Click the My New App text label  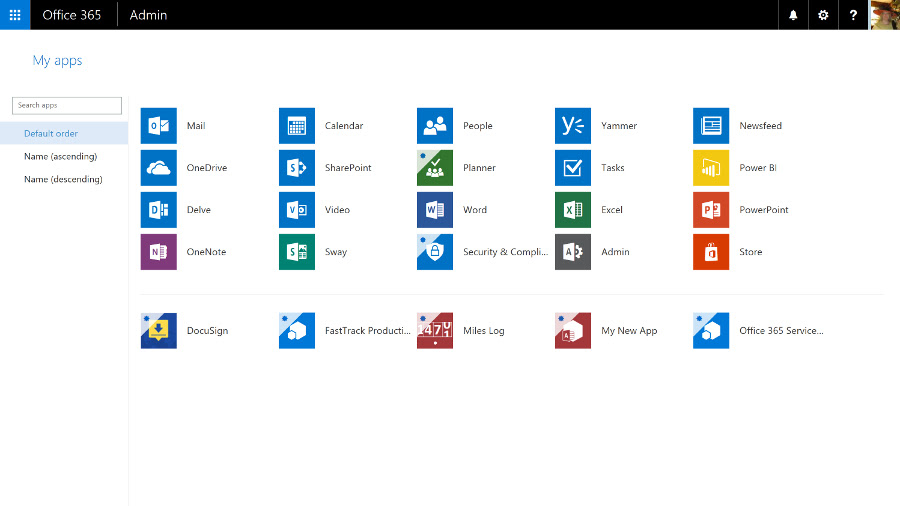click(629, 330)
